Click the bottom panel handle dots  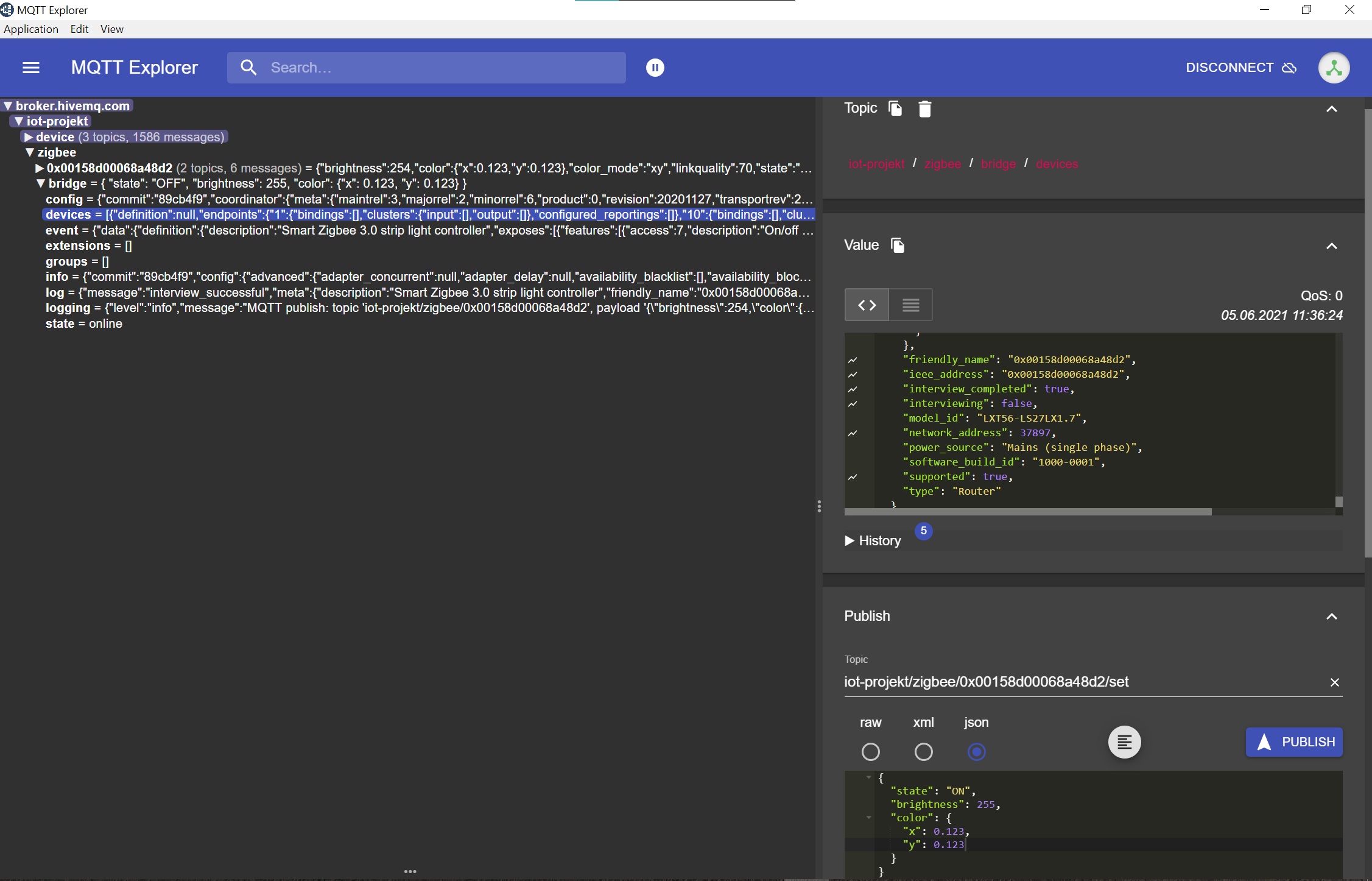tap(410, 871)
